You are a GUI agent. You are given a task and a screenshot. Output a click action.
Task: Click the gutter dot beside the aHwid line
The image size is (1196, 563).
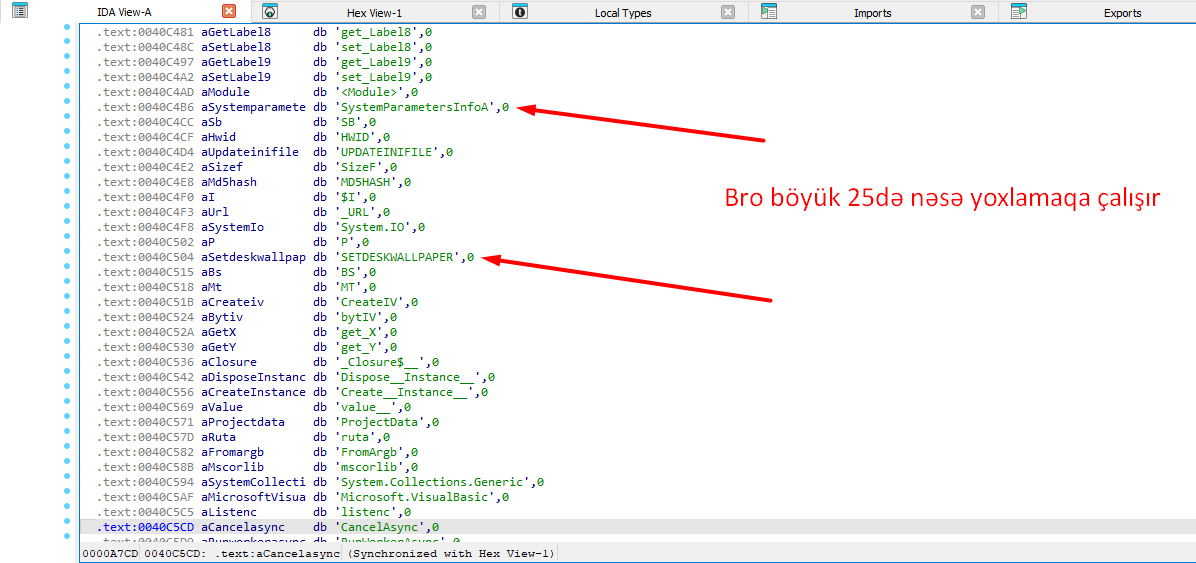(x=67, y=137)
